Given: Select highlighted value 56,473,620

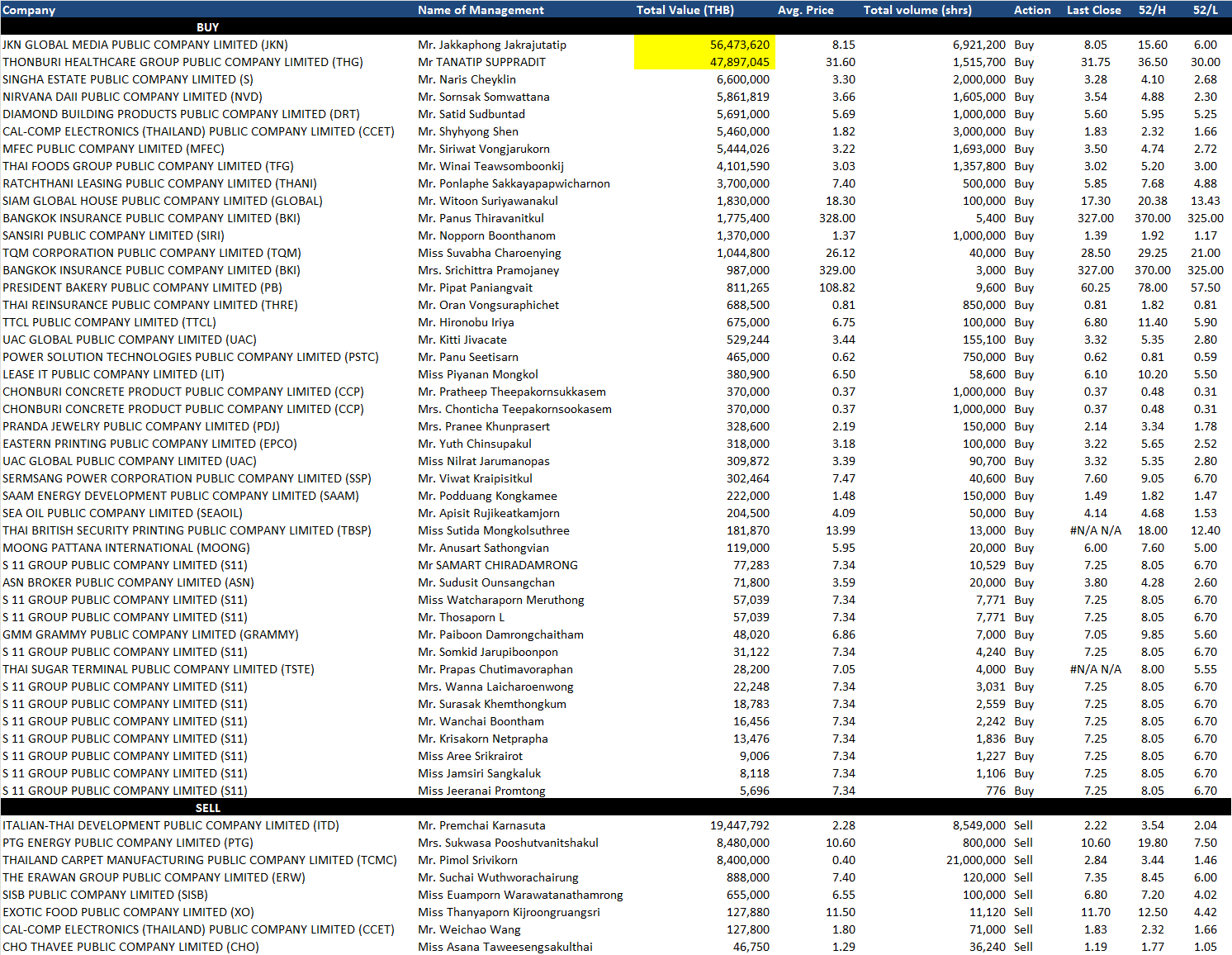Looking at the screenshot, I should tap(705, 45).
